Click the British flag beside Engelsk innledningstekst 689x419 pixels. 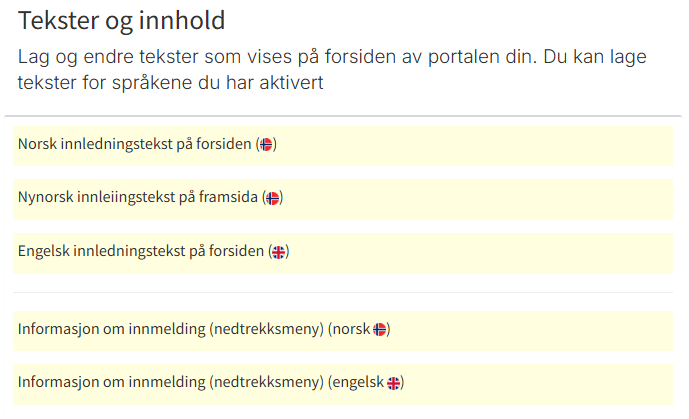tap(279, 252)
